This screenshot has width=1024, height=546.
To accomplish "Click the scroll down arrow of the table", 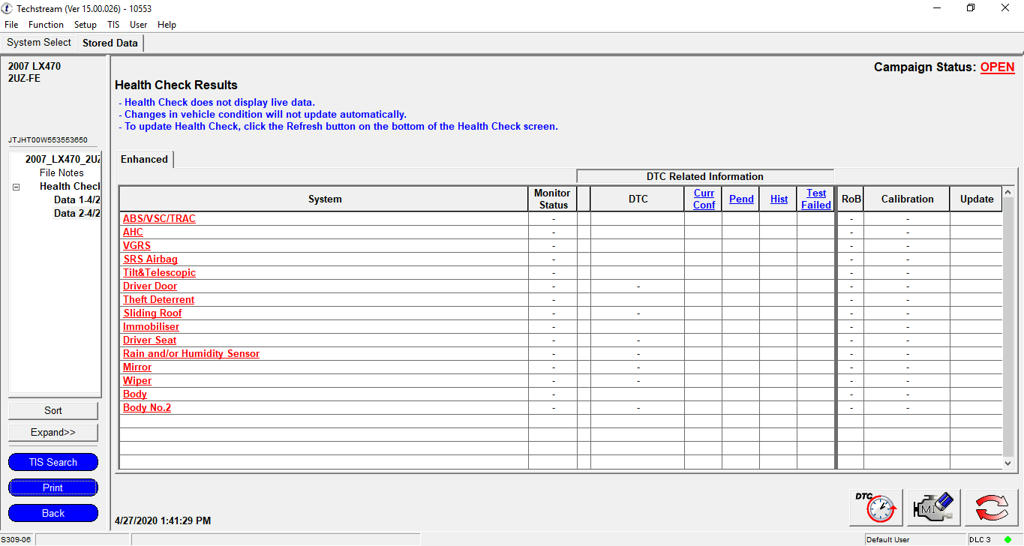I will coord(1008,463).
